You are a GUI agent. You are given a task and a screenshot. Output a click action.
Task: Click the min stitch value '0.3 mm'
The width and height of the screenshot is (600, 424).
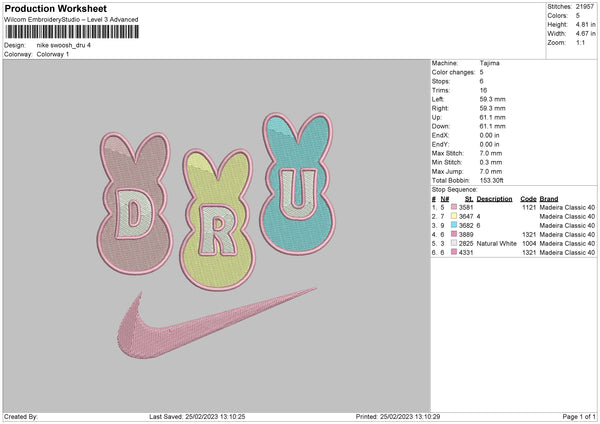pos(491,162)
